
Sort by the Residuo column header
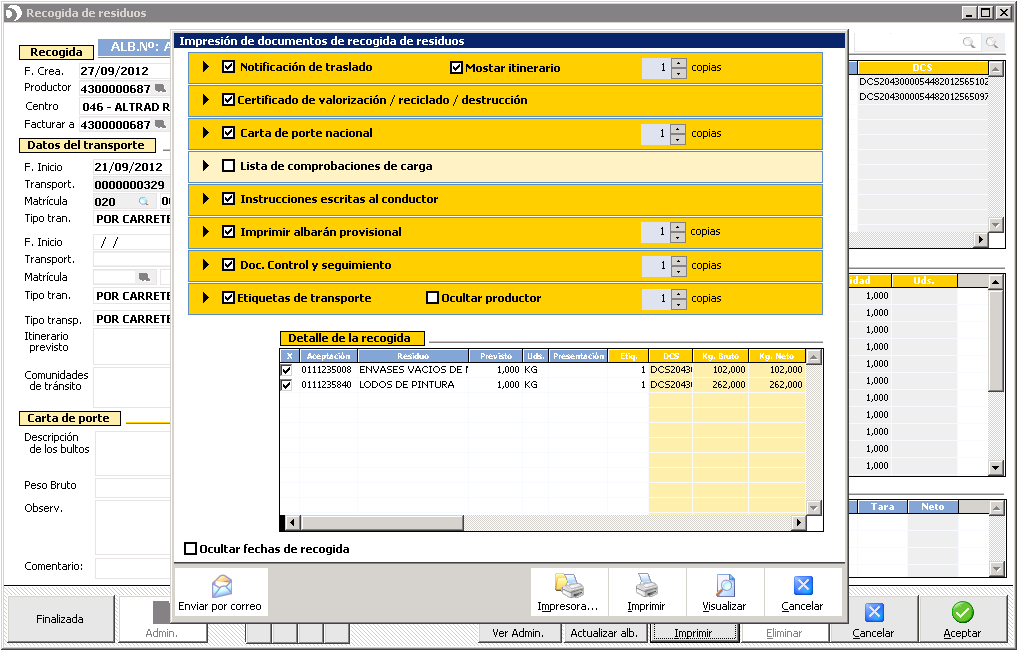pos(412,356)
